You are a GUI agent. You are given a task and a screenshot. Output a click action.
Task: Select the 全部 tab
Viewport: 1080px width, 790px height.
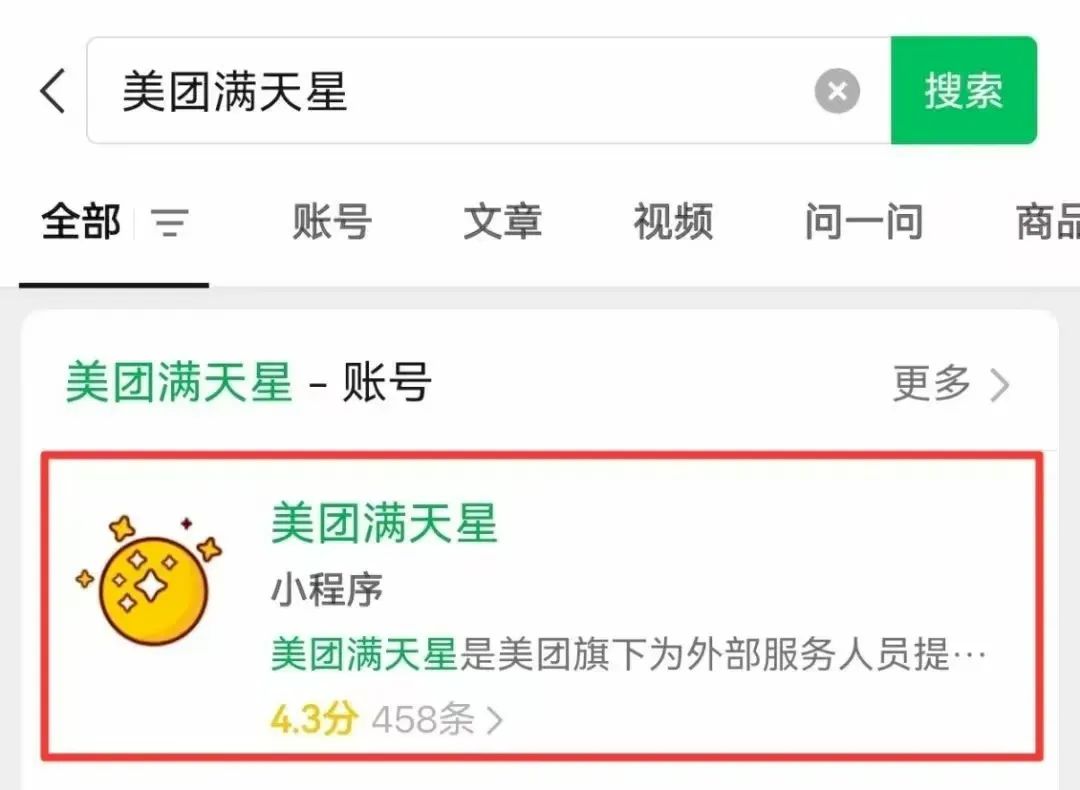pyautogui.click(x=81, y=222)
